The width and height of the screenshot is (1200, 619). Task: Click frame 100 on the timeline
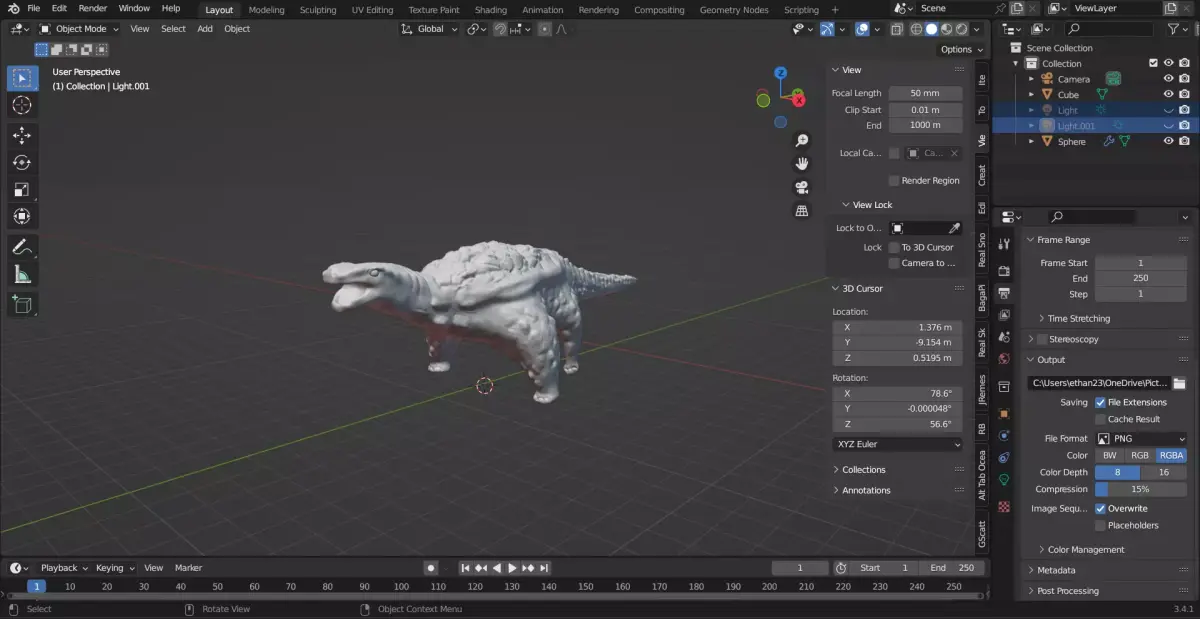(401, 587)
